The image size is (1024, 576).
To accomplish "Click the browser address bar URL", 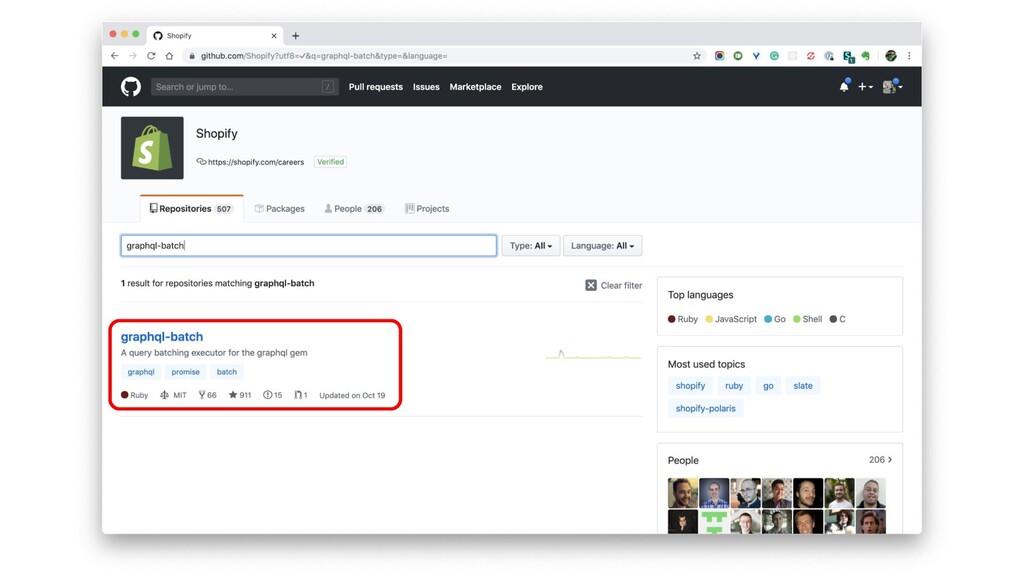I will coord(324,56).
